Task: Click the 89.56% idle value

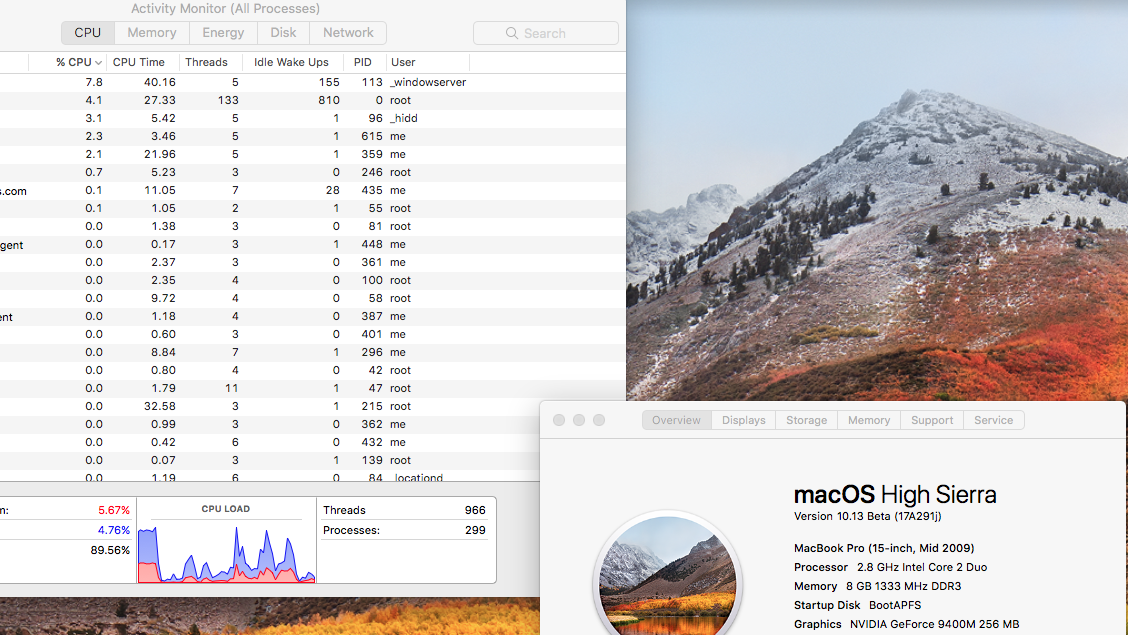Action: [110, 550]
